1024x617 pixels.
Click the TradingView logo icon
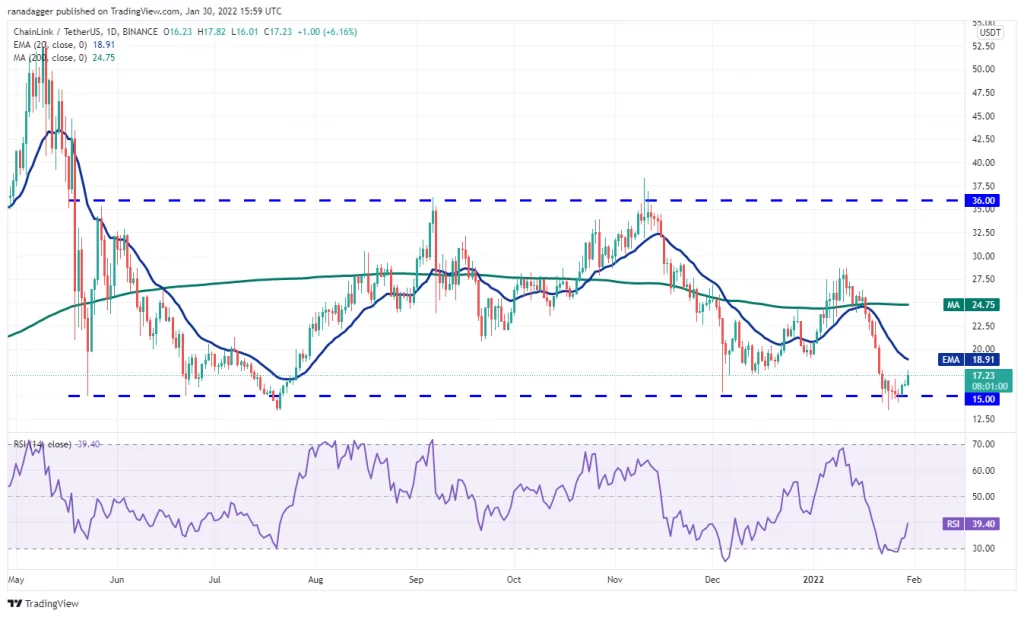pos(14,604)
